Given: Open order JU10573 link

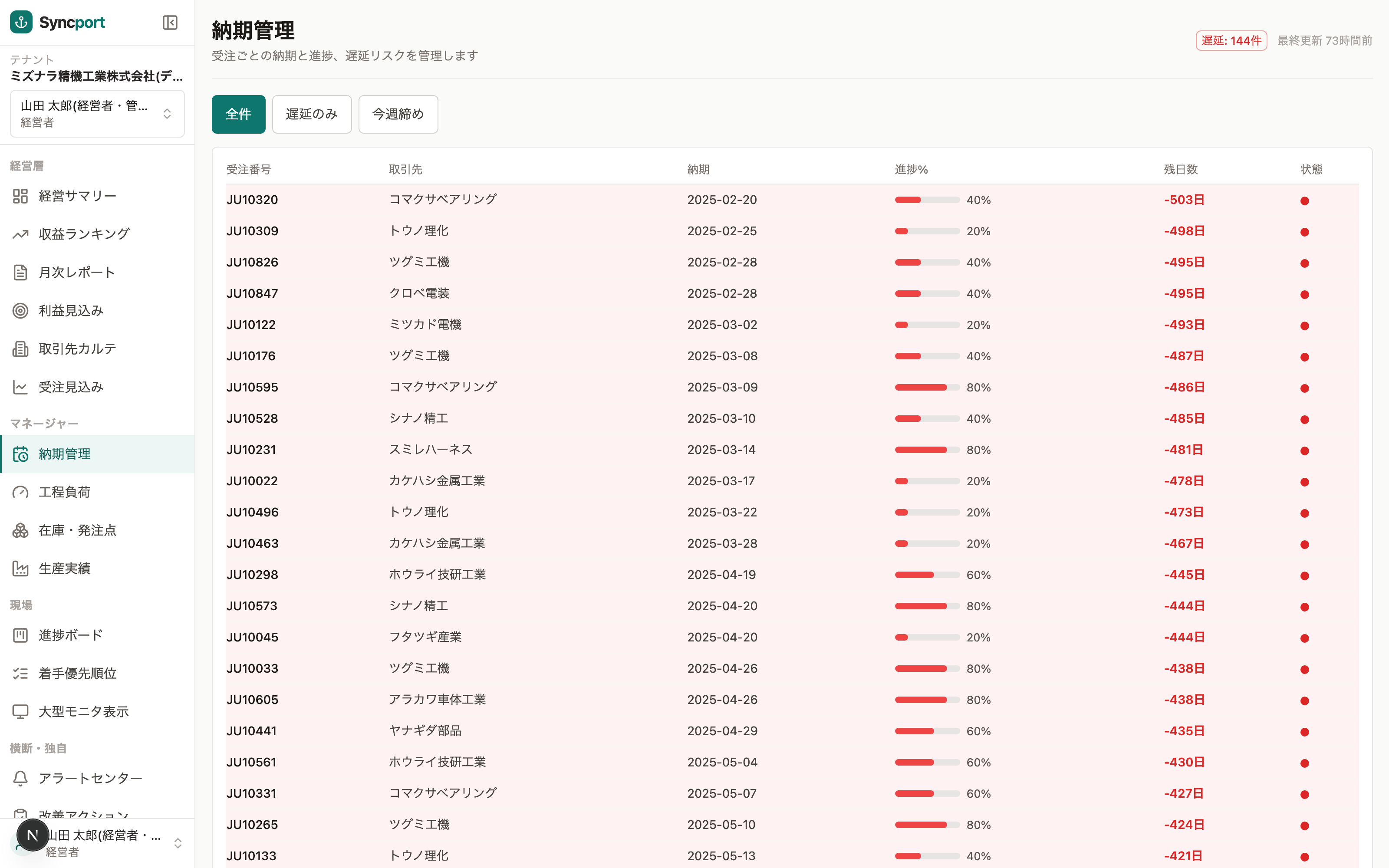Looking at the screenshot, I should click(251, 606).
